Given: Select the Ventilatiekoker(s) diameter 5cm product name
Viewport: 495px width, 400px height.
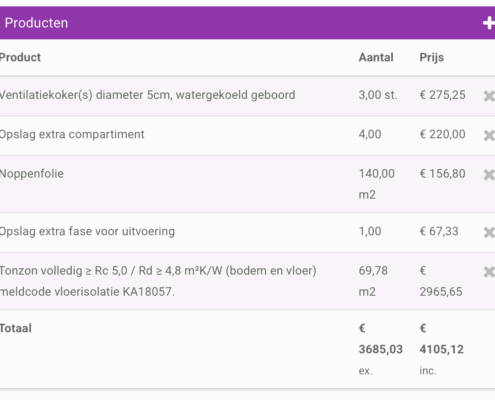Looking at the screenshot, I should click(147, 95).
